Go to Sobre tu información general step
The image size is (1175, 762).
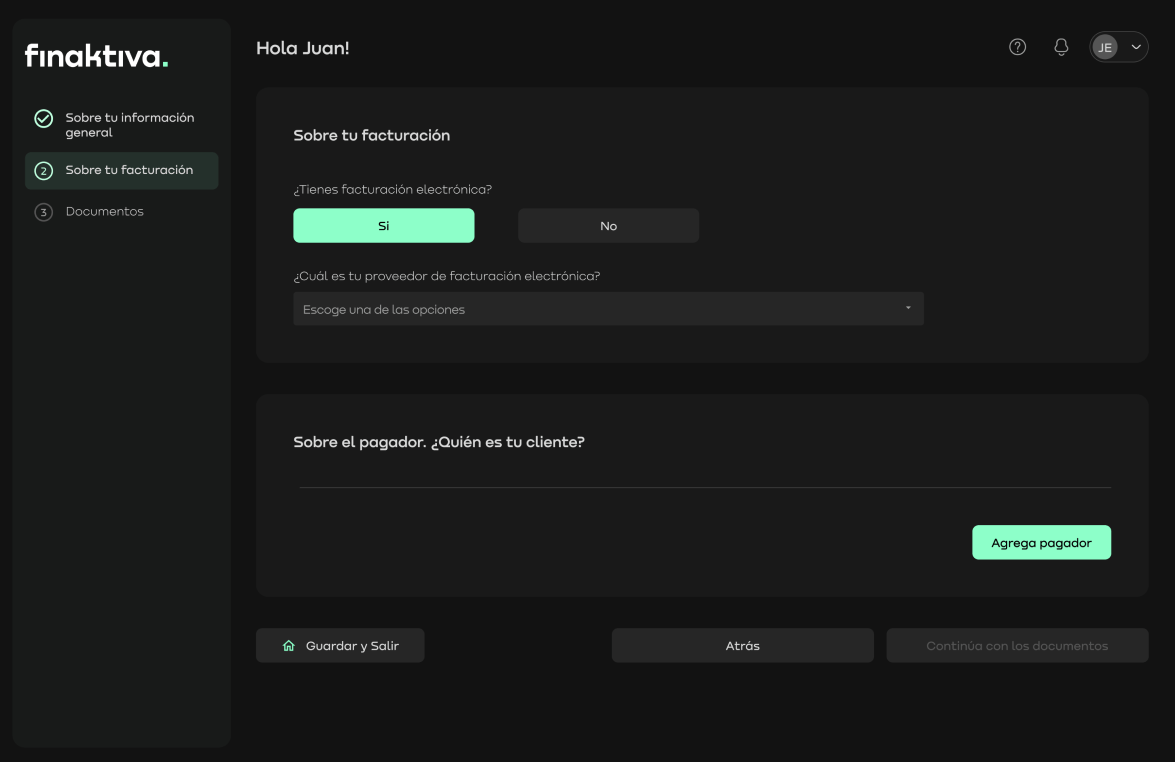tap(121, 124)
